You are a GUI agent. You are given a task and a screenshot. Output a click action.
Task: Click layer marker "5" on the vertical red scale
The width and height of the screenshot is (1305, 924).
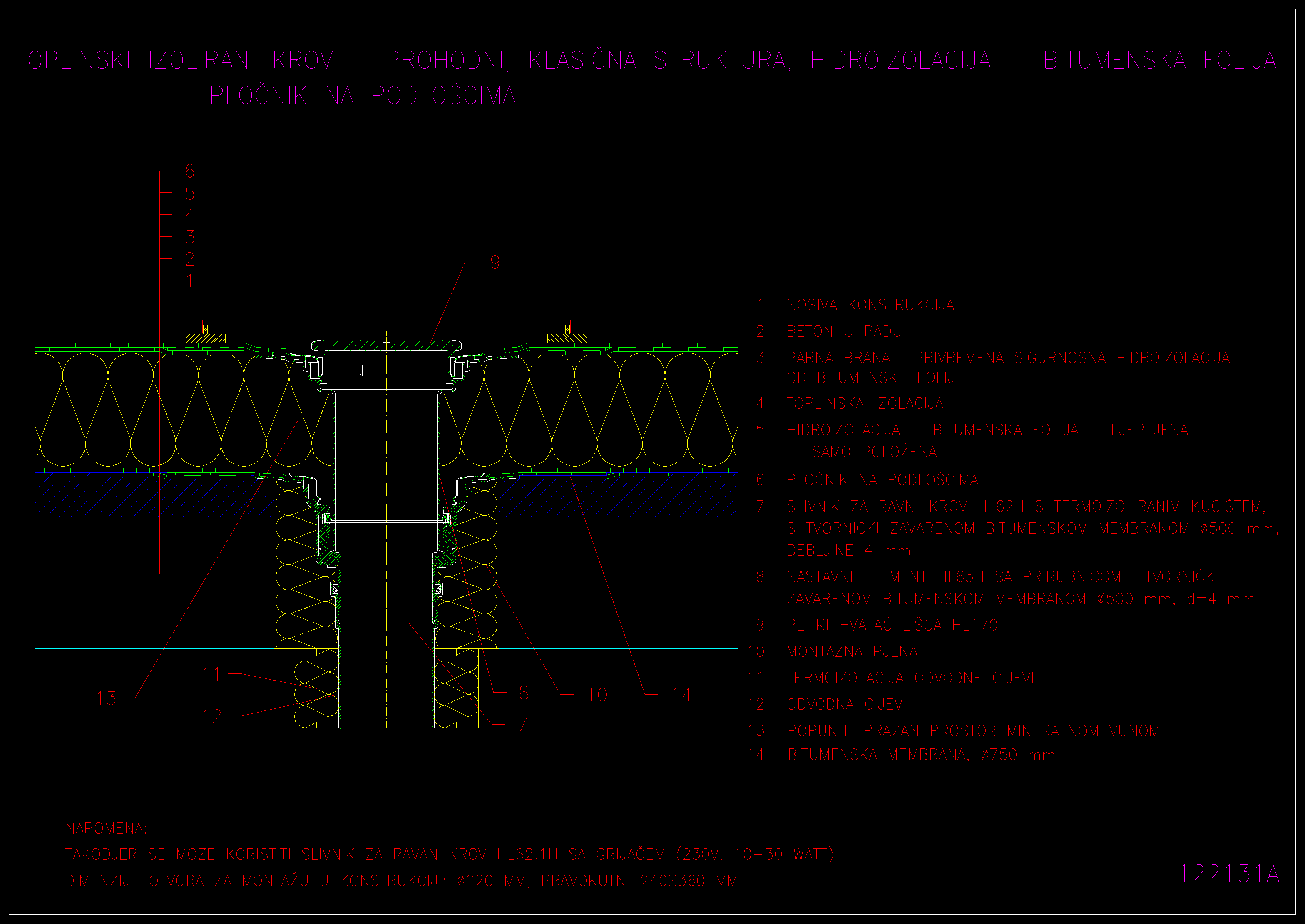coord(190,193)
